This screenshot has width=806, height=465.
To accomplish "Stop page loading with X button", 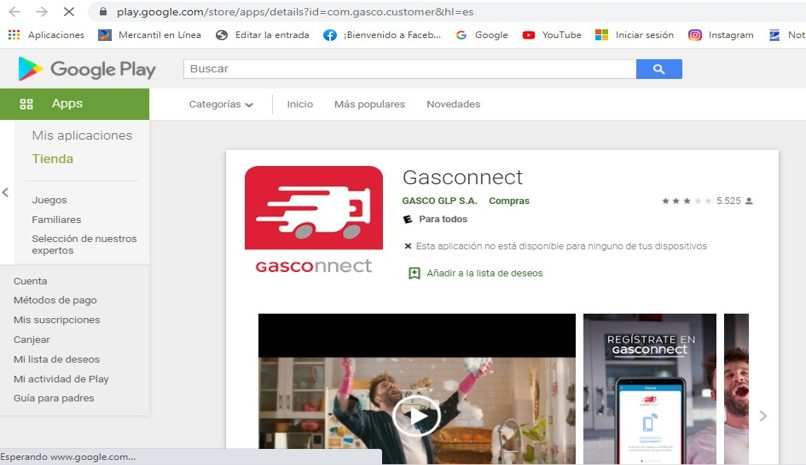I will click(69, 11).
